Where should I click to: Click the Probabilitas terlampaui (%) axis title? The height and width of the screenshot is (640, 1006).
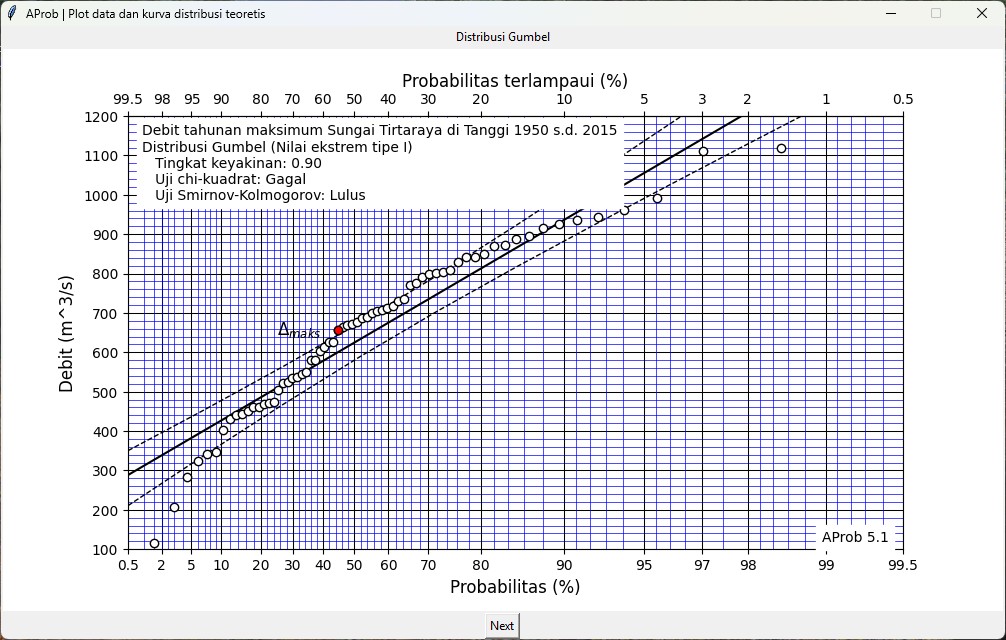[x=514, y=81]
